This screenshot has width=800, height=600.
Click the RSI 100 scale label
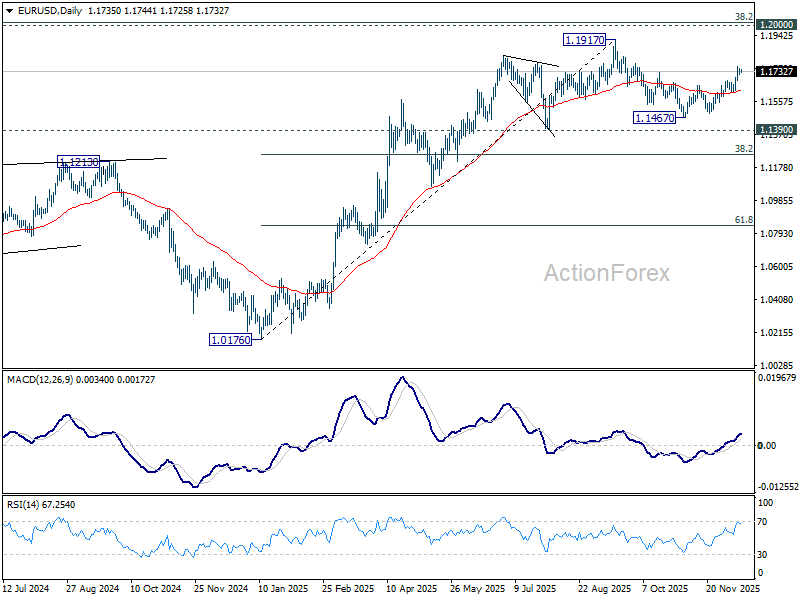765,503
